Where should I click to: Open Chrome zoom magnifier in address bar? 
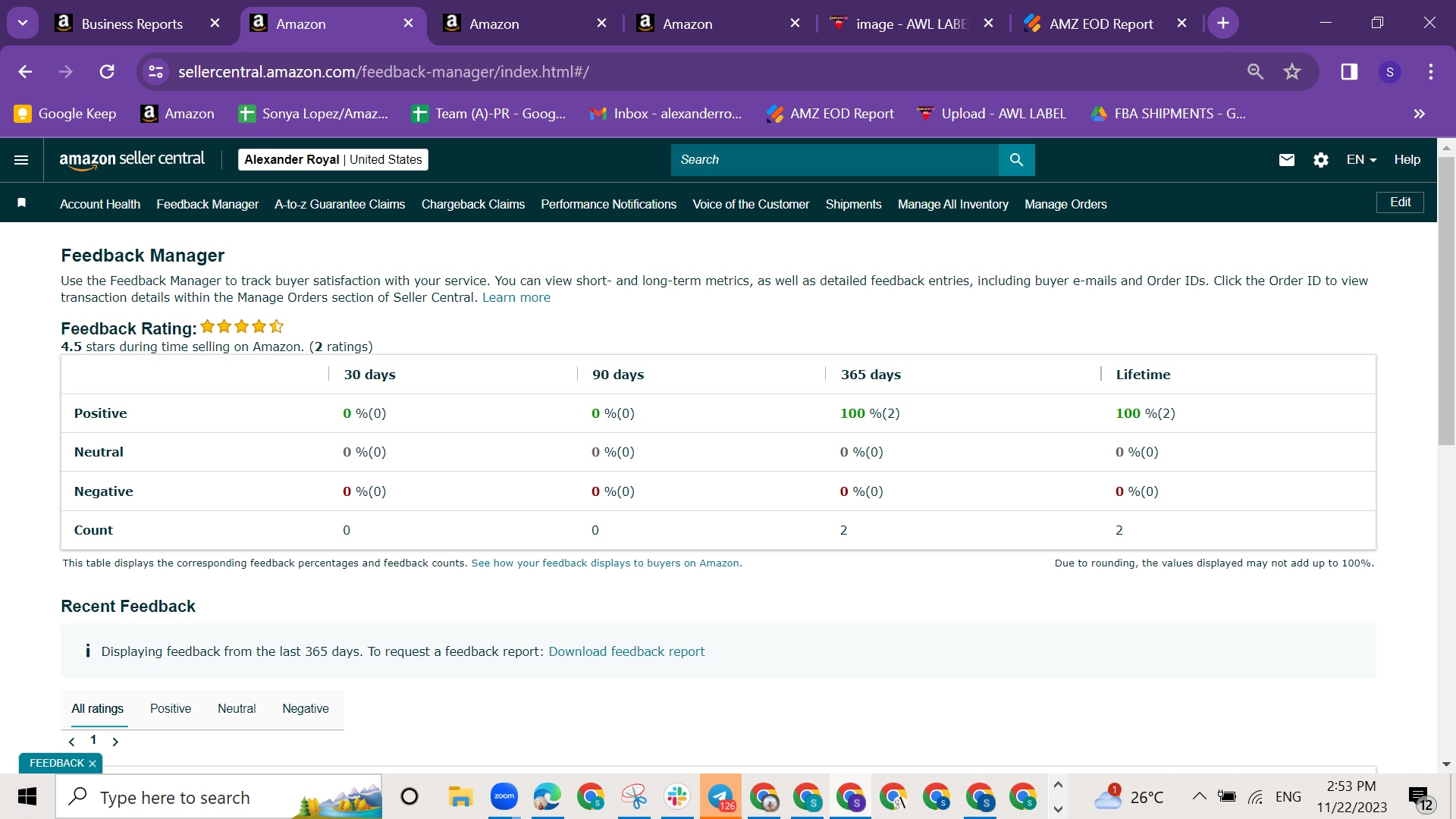tap(1256, 71)
